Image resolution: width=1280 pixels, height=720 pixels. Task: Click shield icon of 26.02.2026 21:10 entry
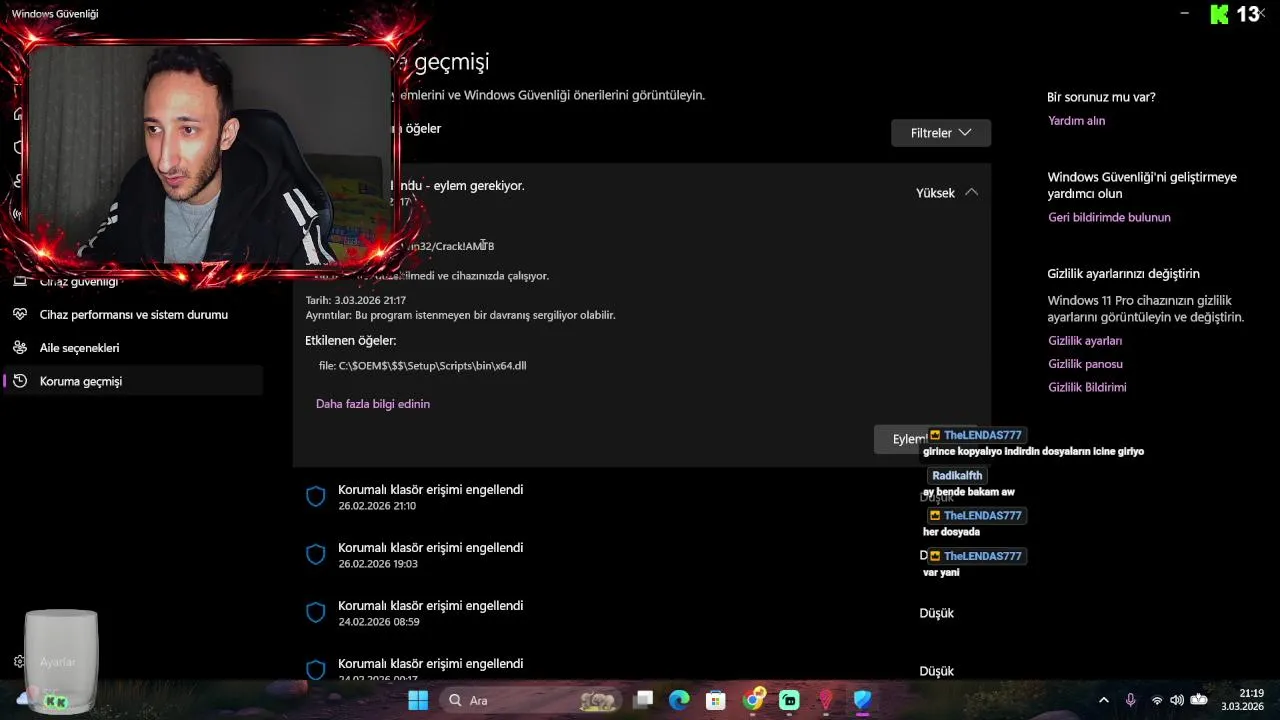(x=316, y=496)
